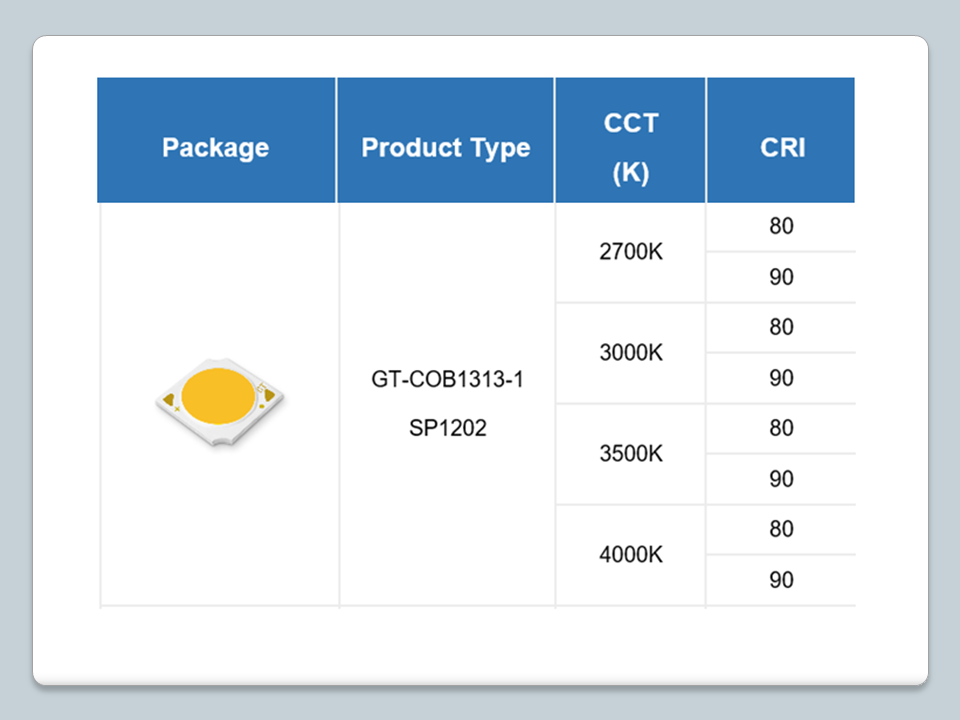Select CRI 90 under the 4000K group
The height and width of the screenshot is (720, 960).
[x=782, y=580]
